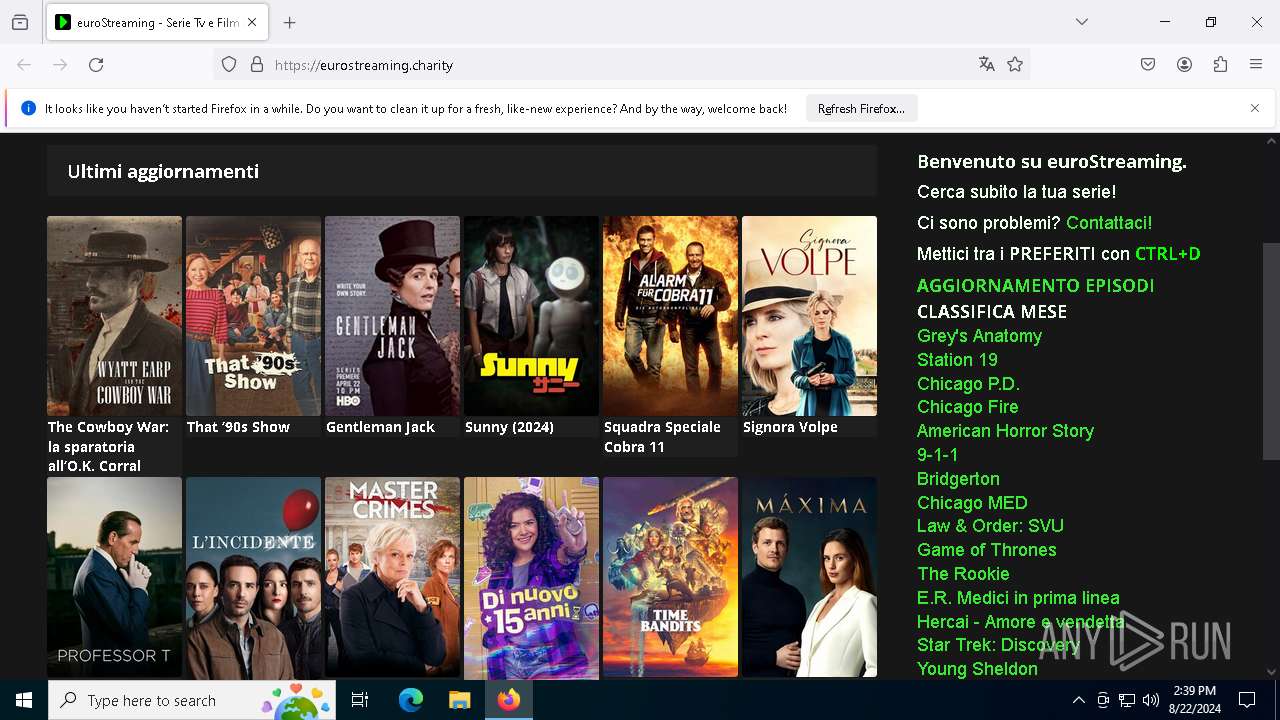Open the extensions puzzle icon

coord(1220,65)
